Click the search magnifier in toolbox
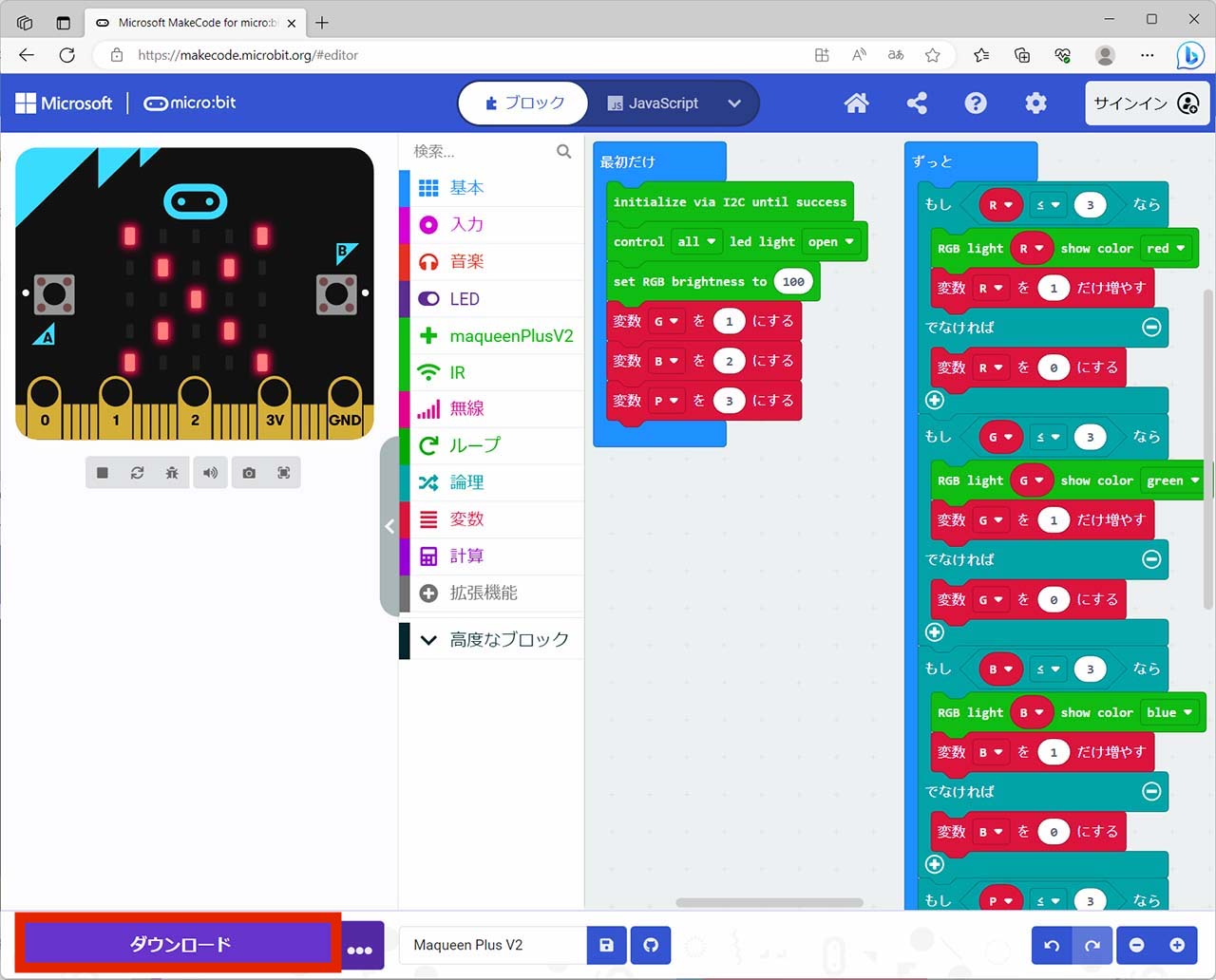 click(x=563, y=151)
